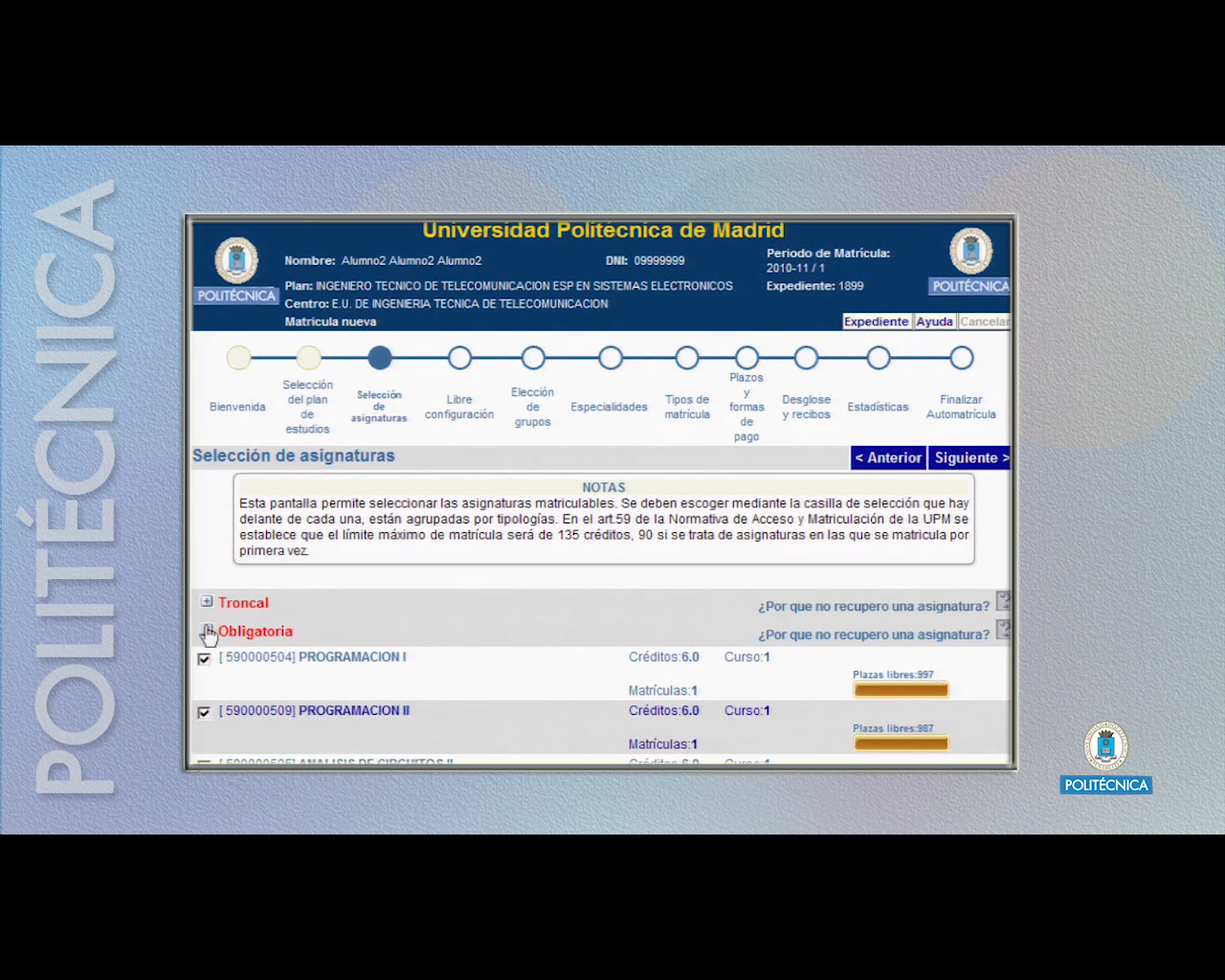The width and height of the screenshot is (1225, 980).
Task: Click the DNI 09999999 text
Action: click(x=645, y=260)
